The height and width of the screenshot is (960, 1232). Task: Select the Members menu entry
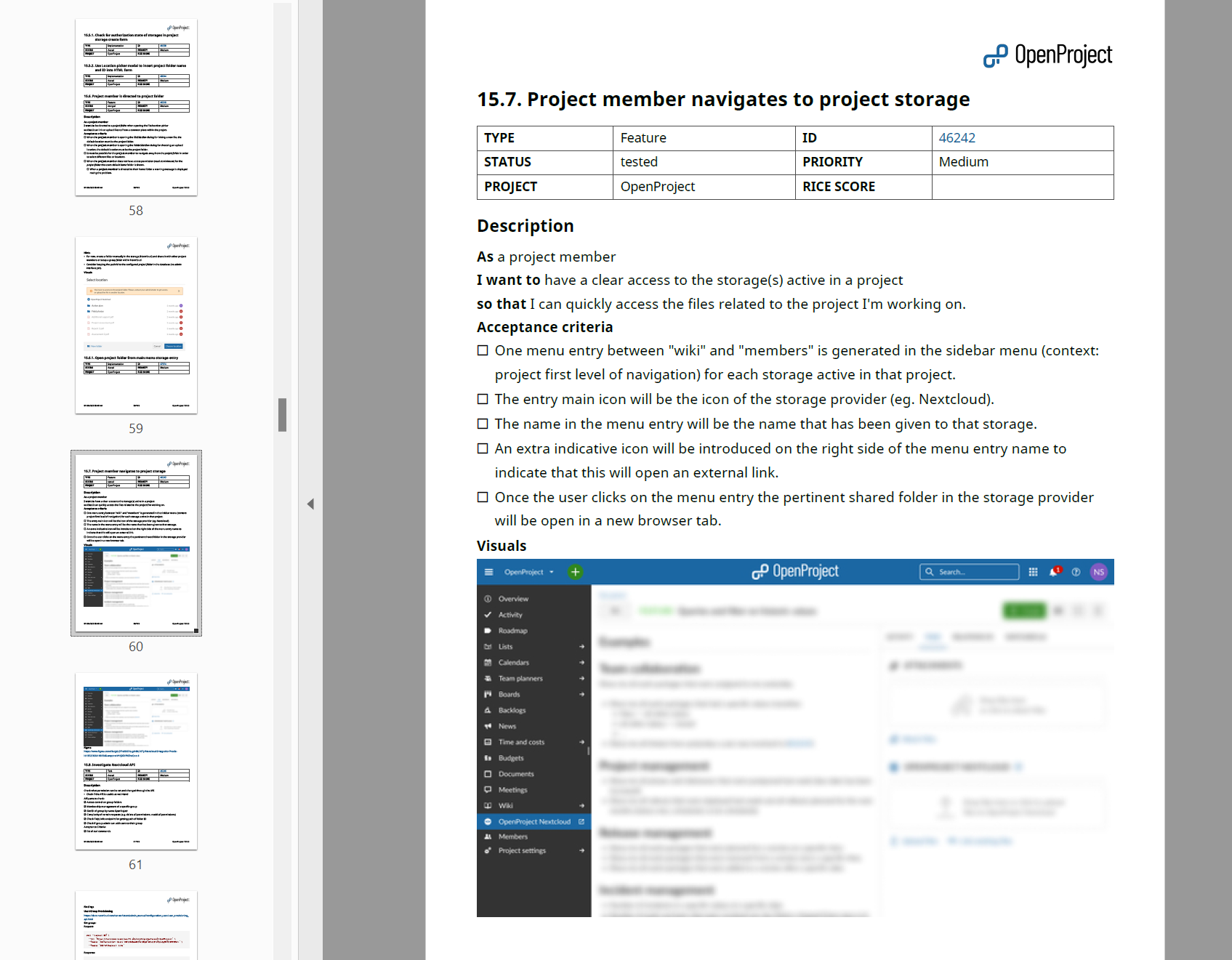point(514,836)
